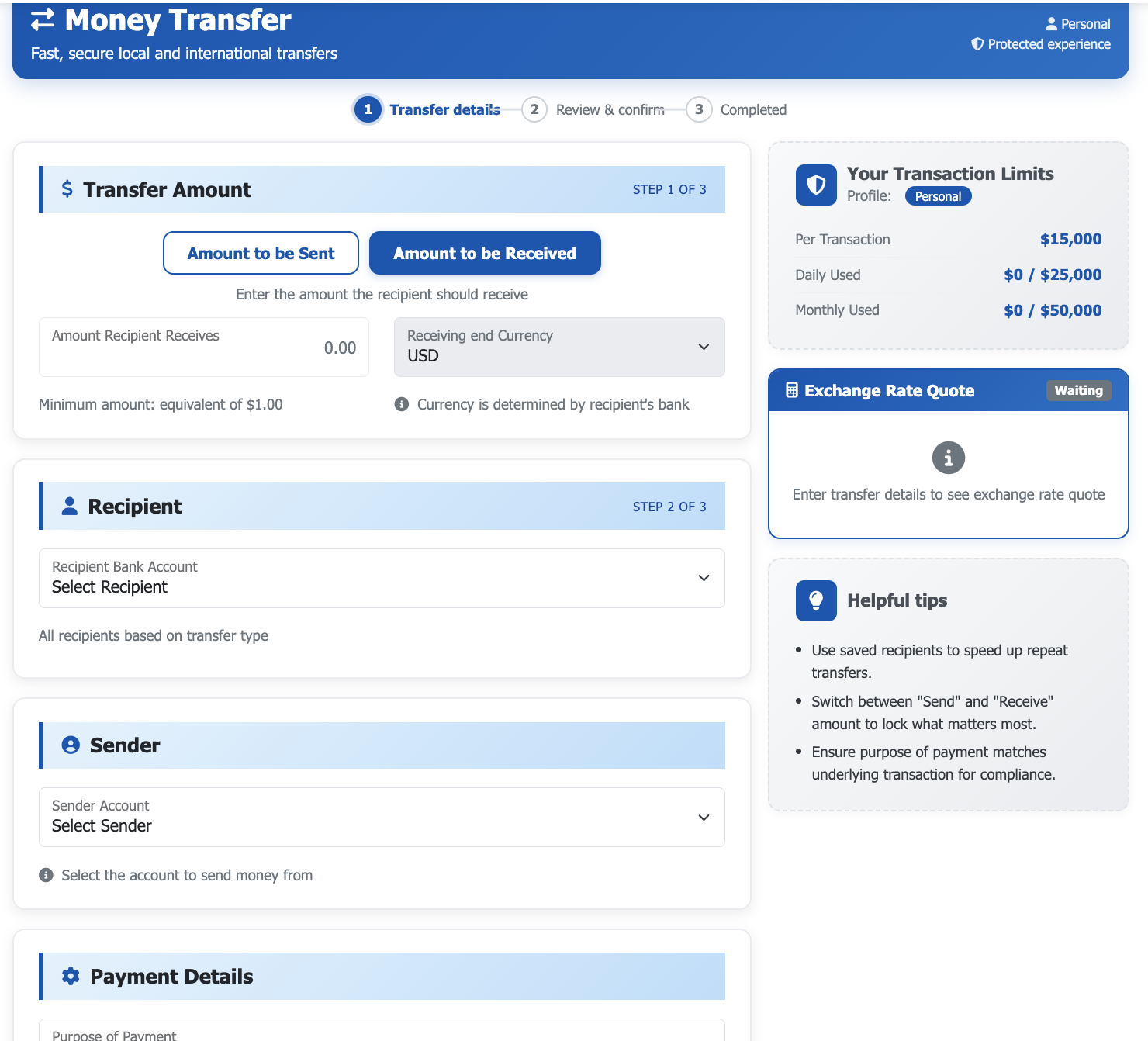
Task: Click the dollar sign icon in Transfer Amount
Action: point(67,189)
